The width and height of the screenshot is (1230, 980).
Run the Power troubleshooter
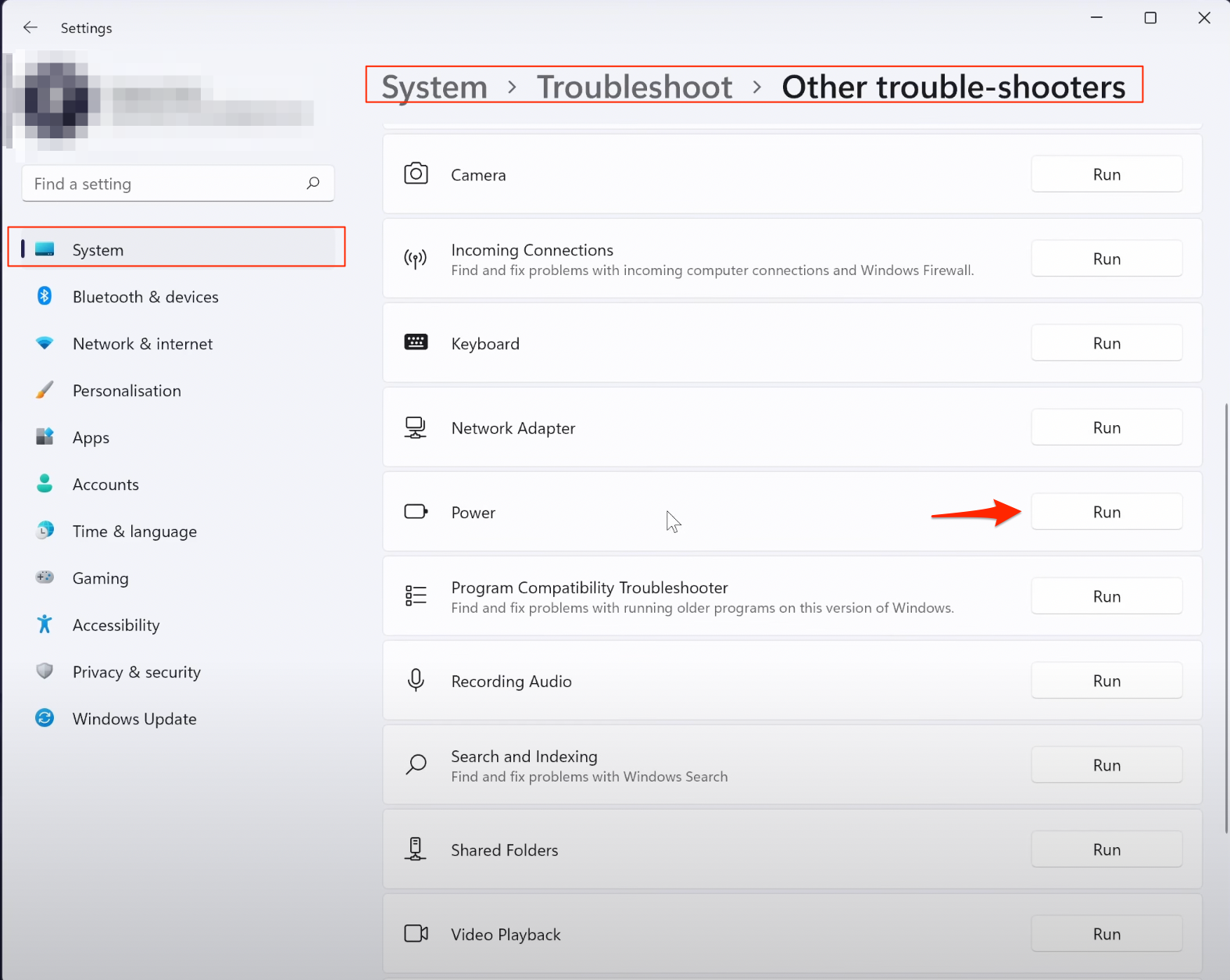click(x=1106, y=512)
